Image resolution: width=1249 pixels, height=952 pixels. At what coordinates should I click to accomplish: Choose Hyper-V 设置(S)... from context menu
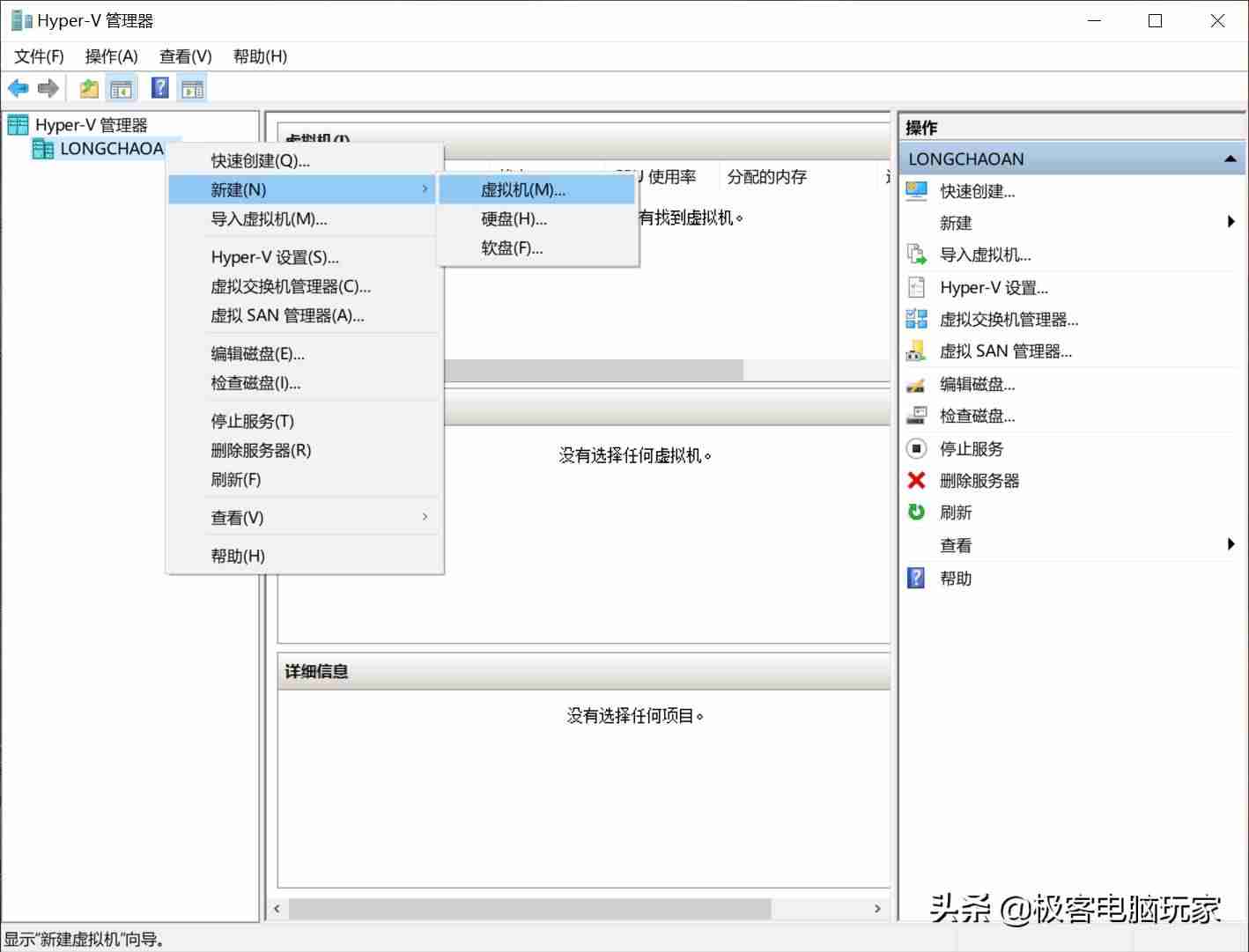point(304,257)
